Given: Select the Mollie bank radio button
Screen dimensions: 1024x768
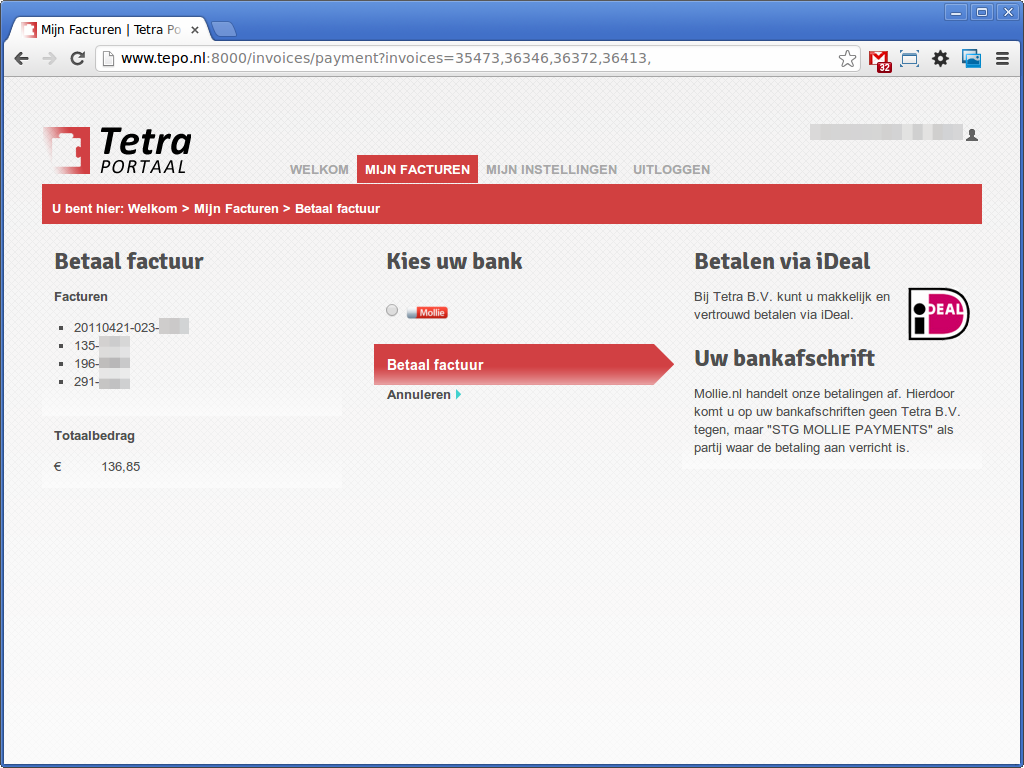Looking at the screenshot, I should pyautogui.click(x=392, y=311).
